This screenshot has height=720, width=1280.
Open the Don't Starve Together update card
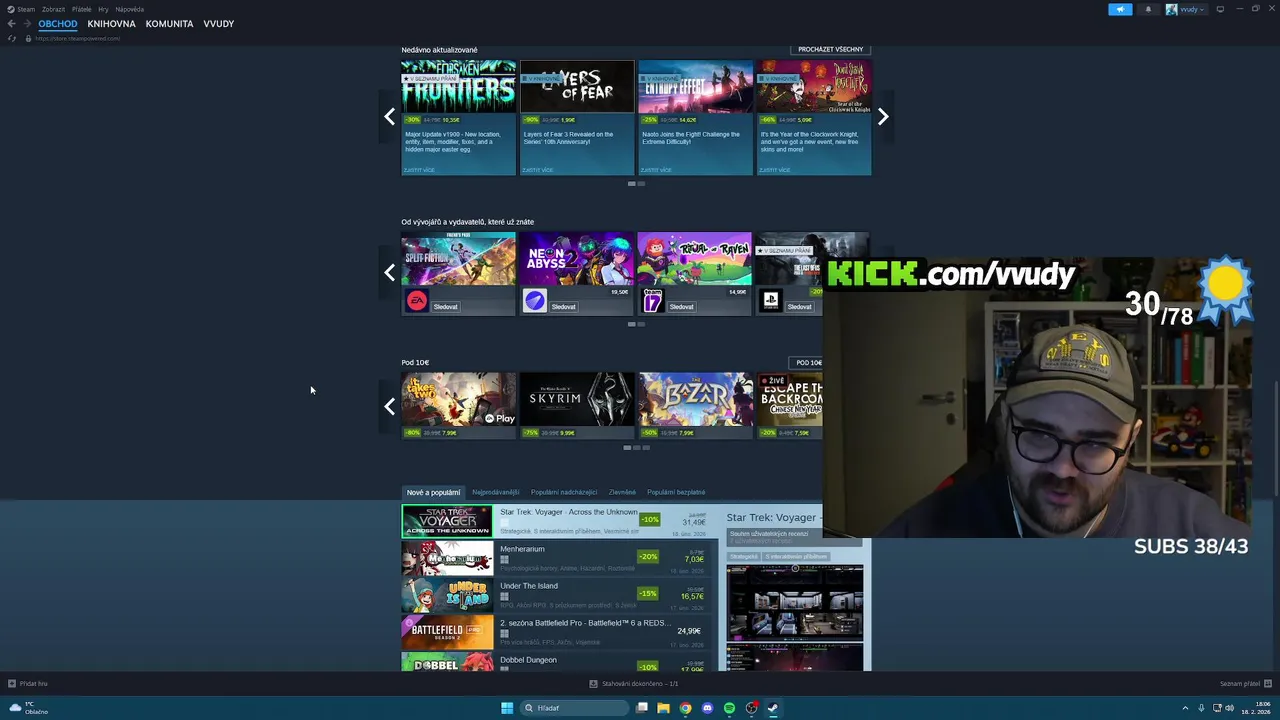[813, 118]
